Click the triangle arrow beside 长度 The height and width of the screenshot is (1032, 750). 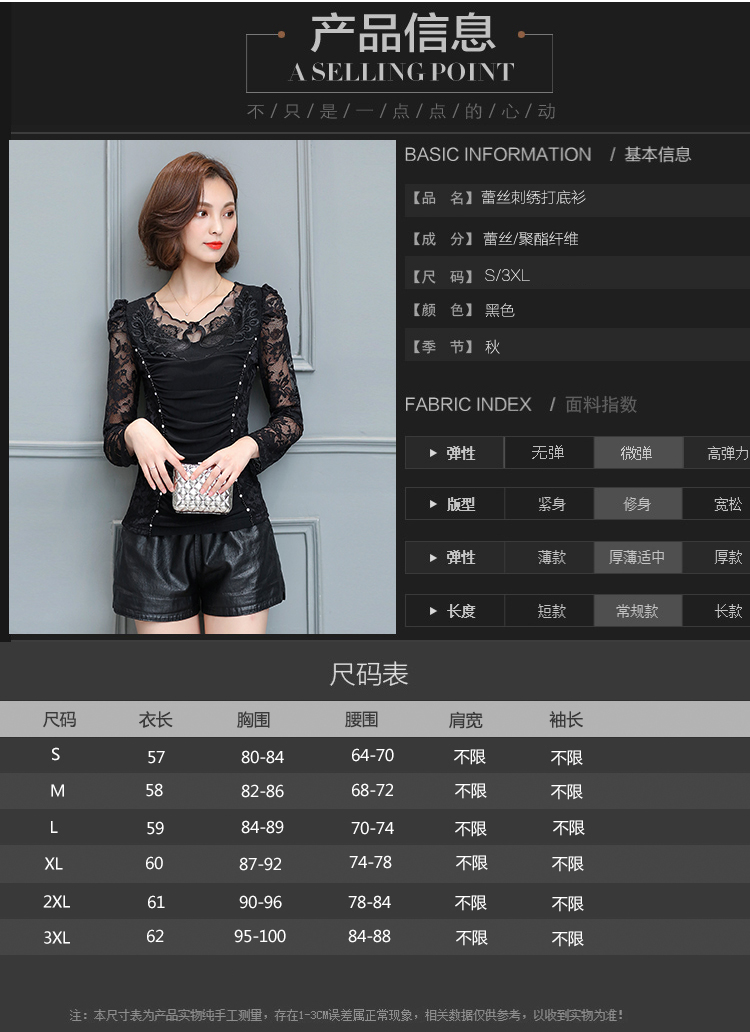pos(433,611)
